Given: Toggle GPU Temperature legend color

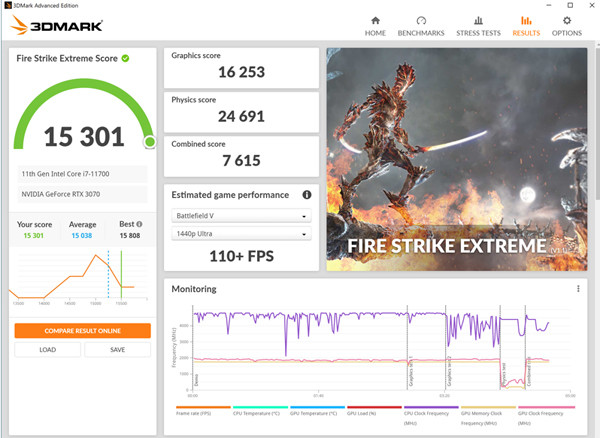Looking at the screenshot, I should pos(317,407).
